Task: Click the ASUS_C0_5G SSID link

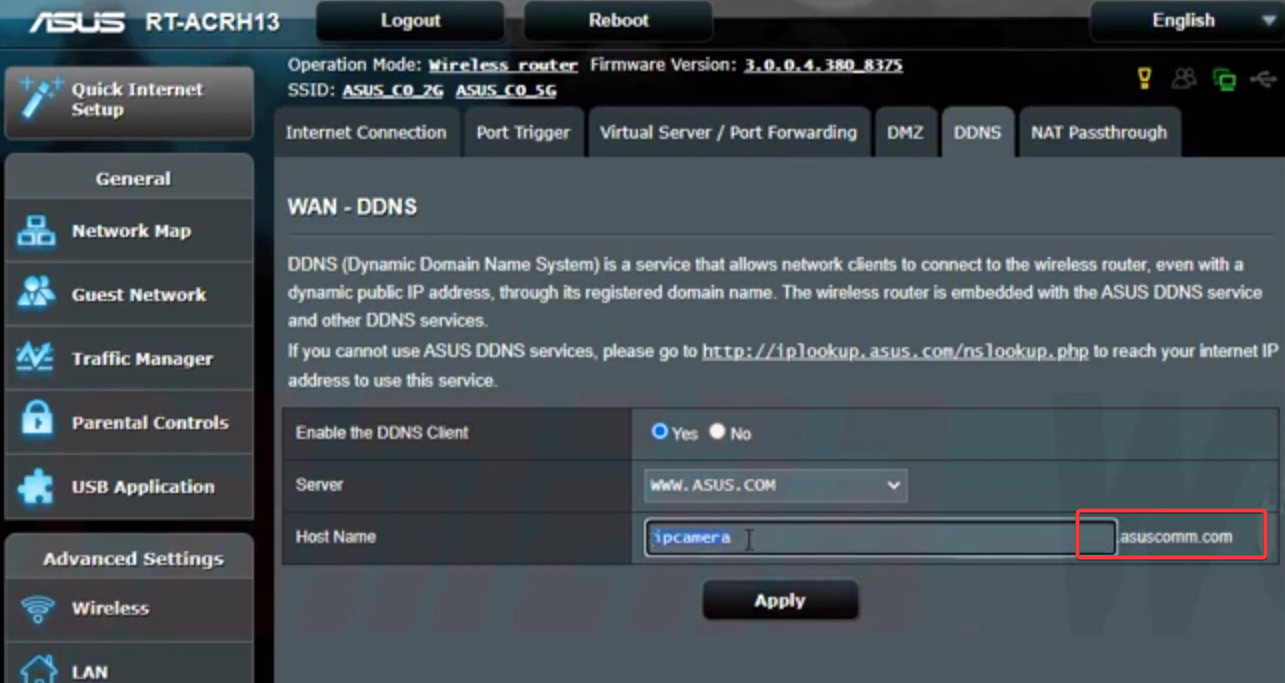Action: coord(506,90)
